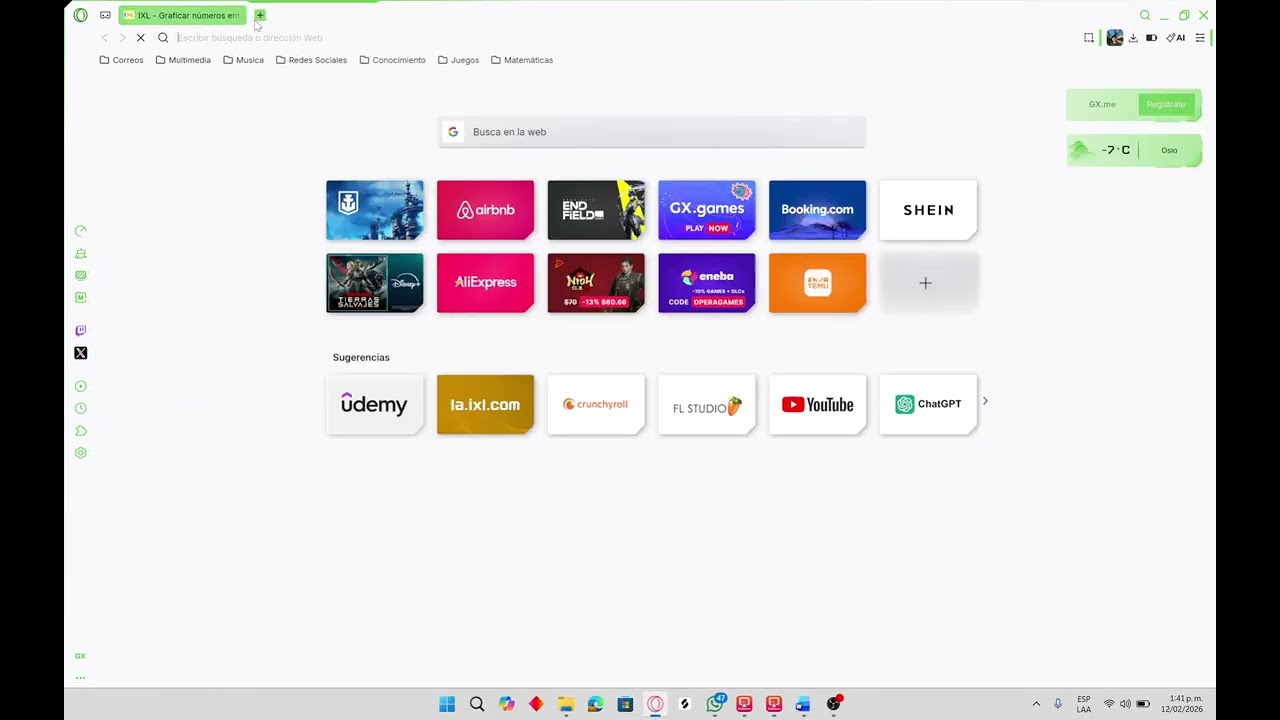The image size is (1280, 720).
Task: Open the Airbnb speed dial tile
Action: coord(485,210)
